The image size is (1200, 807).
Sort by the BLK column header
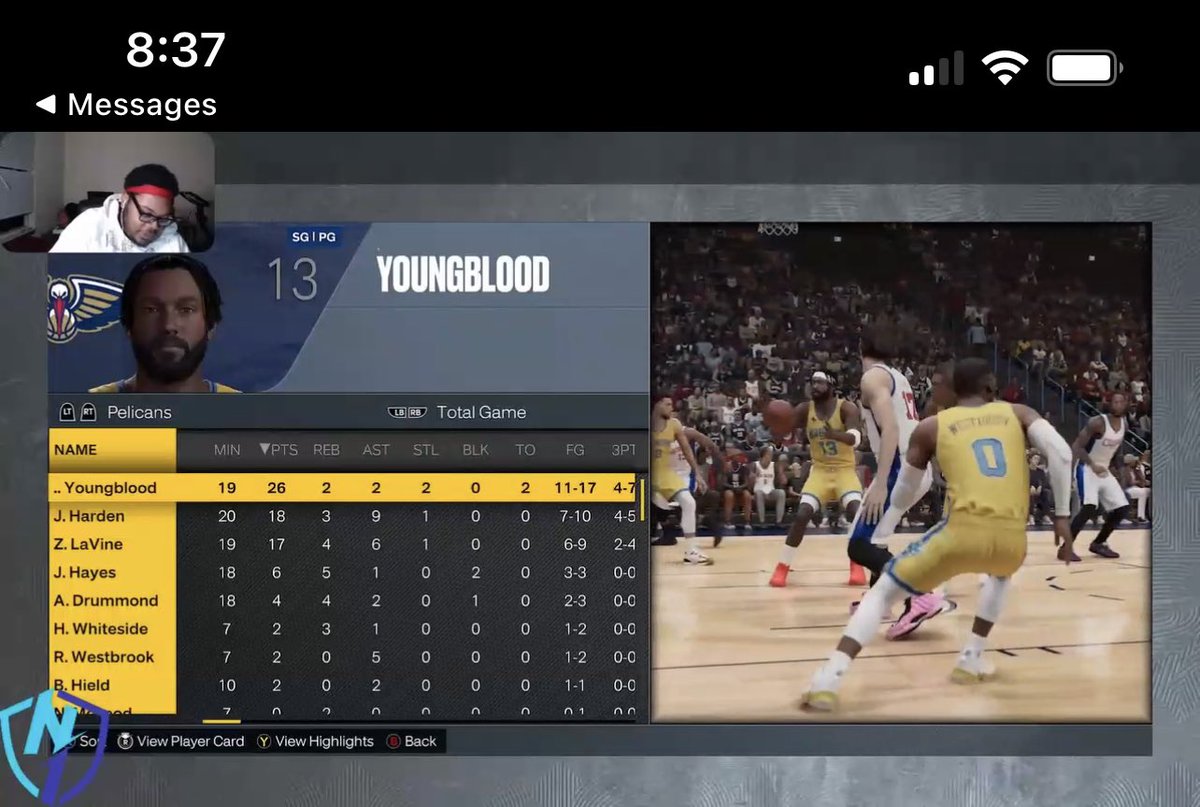[x=476, y=450]
